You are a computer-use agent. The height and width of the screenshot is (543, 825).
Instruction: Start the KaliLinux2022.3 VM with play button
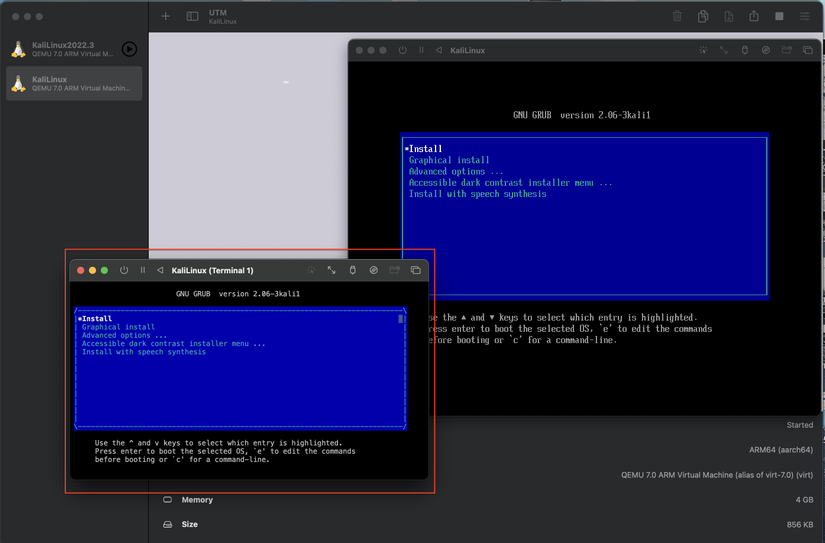pyautogui.click(x=129, y=49)
